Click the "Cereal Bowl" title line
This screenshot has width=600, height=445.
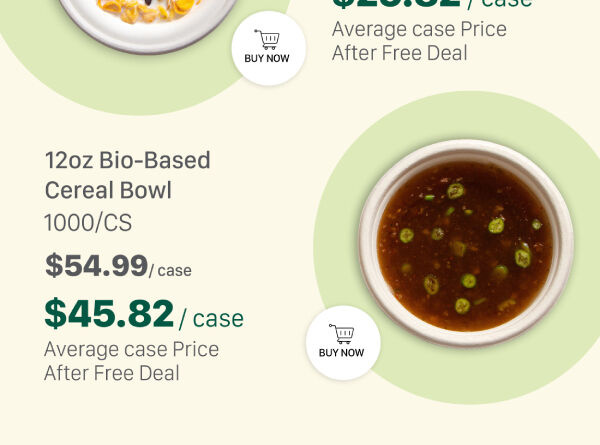click(x=108, y=190)
